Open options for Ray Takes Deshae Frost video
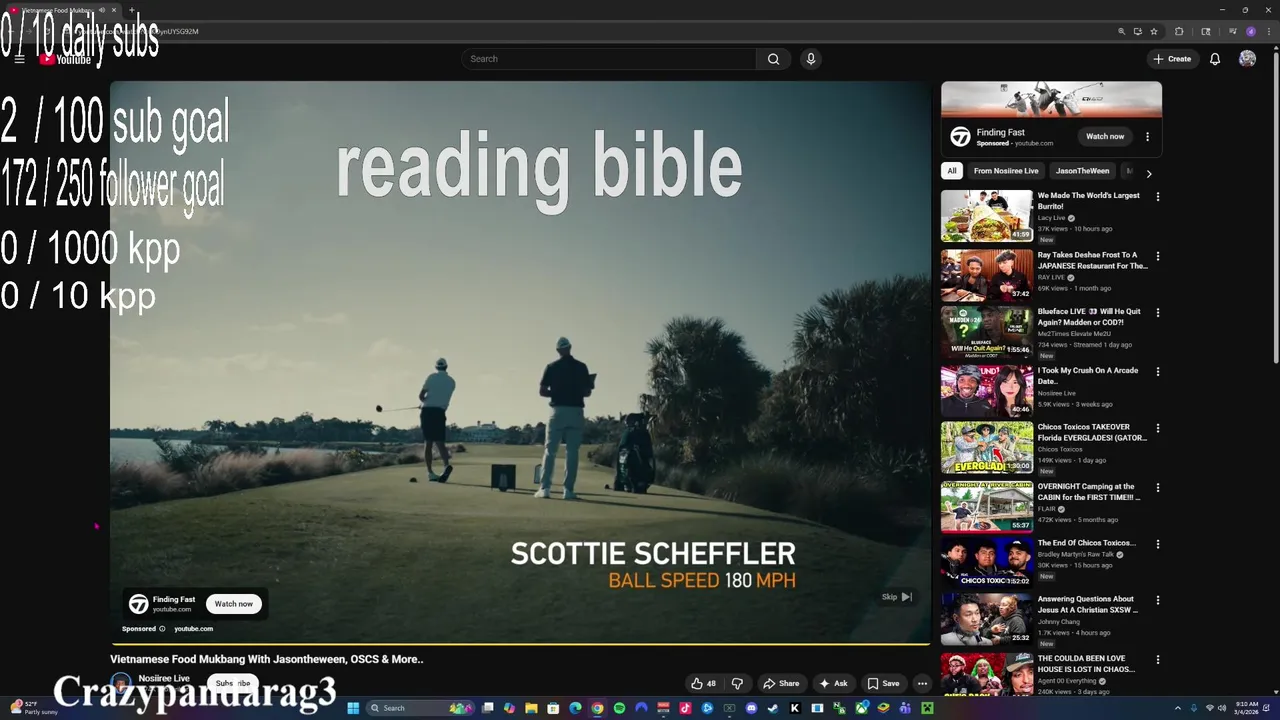 pos(1158,256)
